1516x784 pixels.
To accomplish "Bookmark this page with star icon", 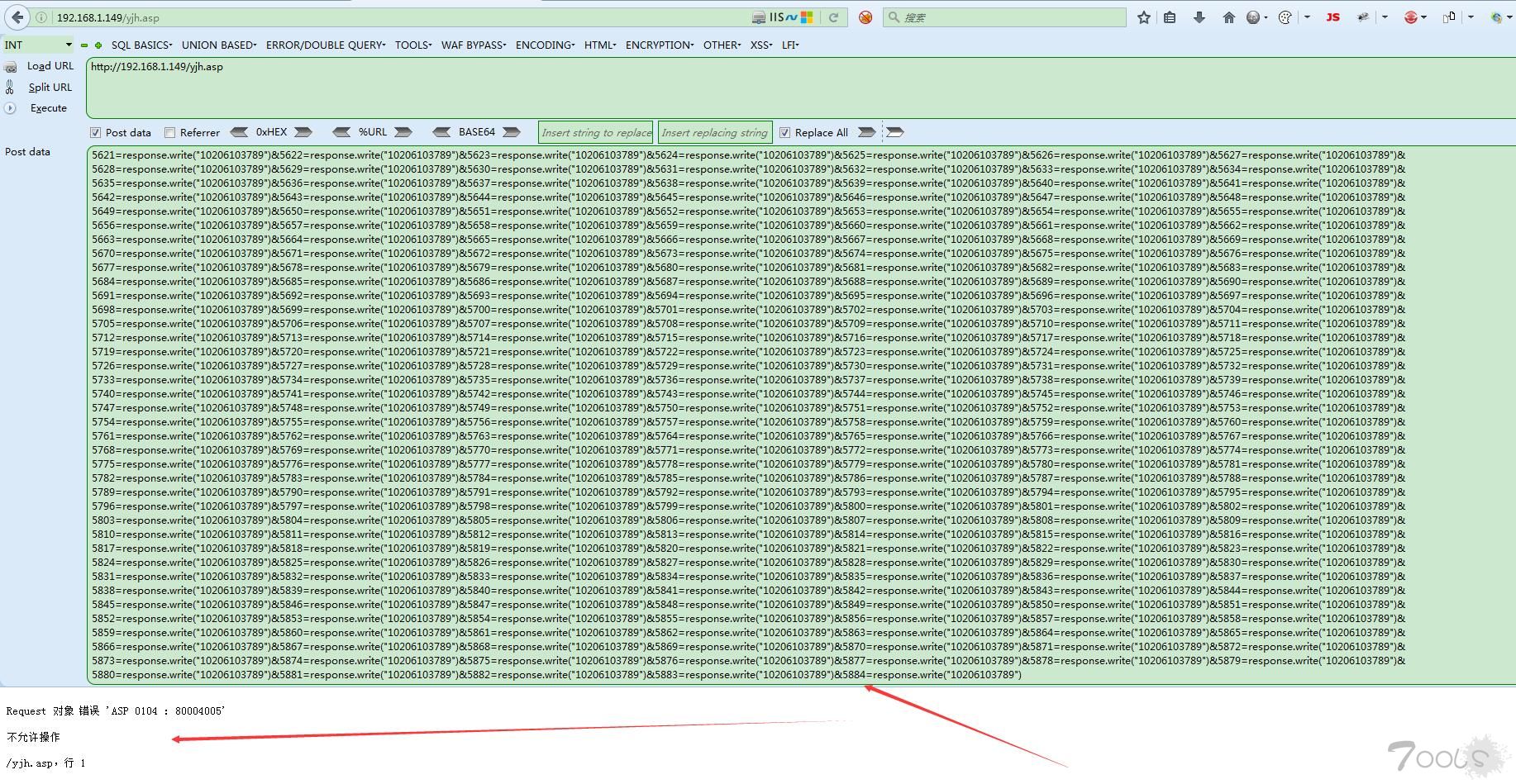I will pos(1144,17).
